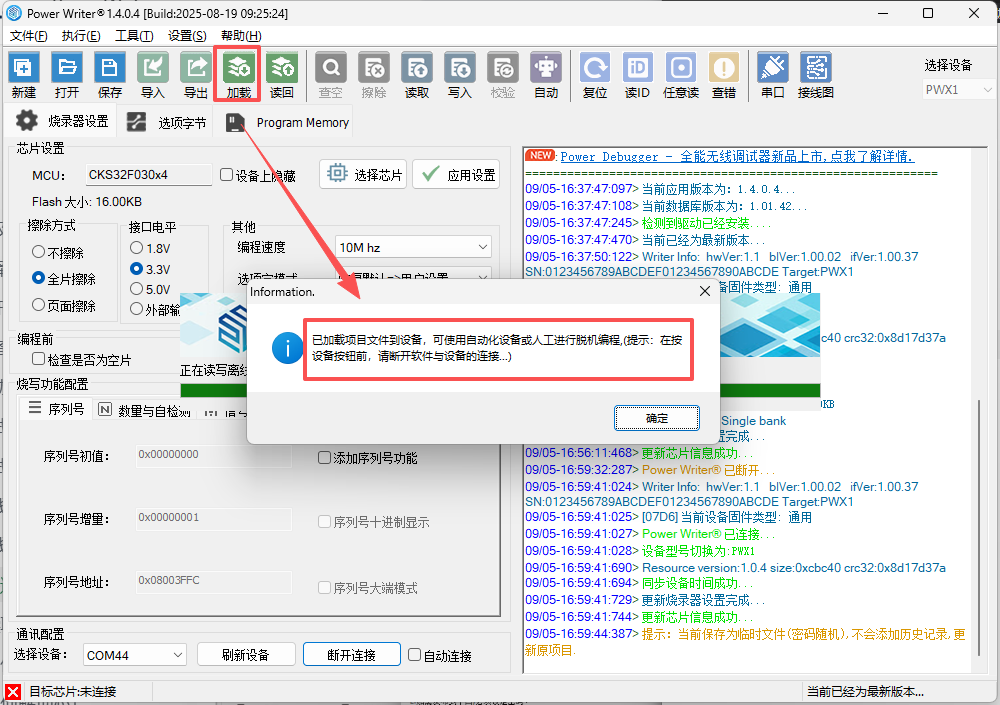
Task: Click the log panel vertical scrollbar
Action: pos(980,526)
